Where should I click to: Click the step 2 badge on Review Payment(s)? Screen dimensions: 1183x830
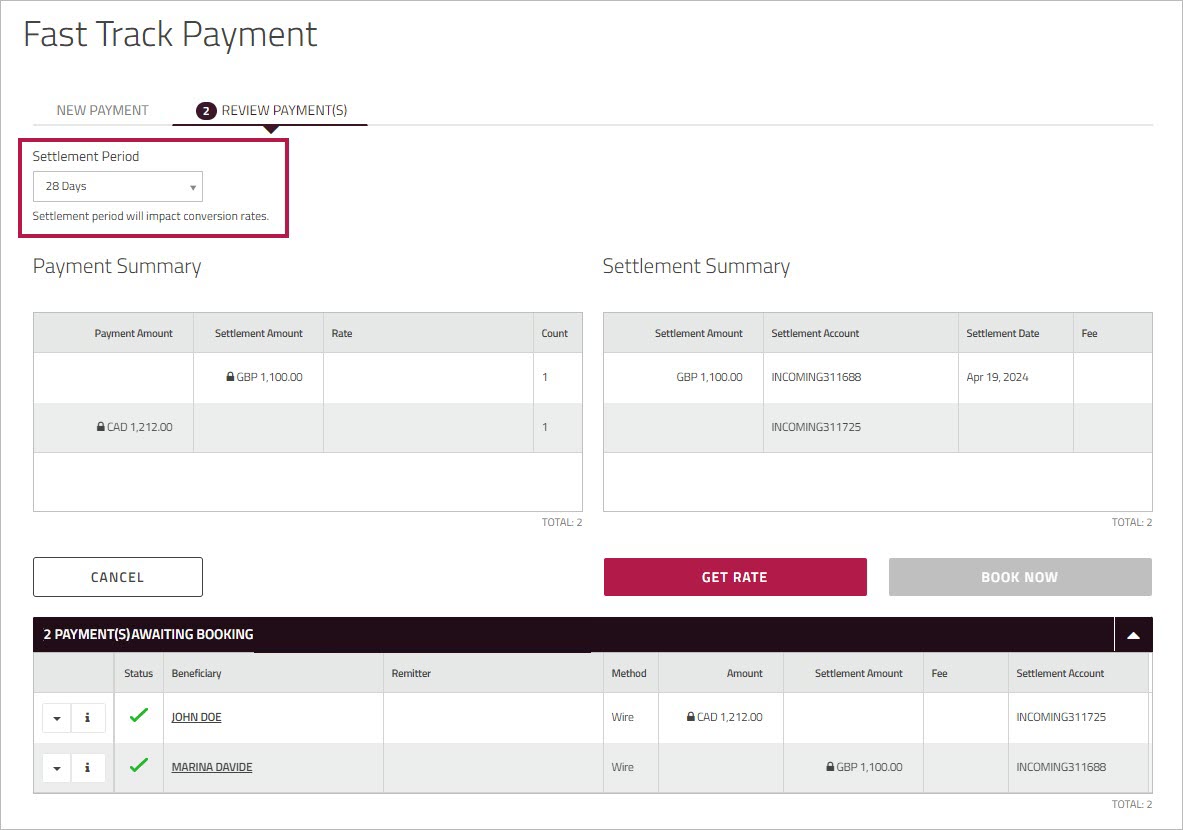point(206,111)
